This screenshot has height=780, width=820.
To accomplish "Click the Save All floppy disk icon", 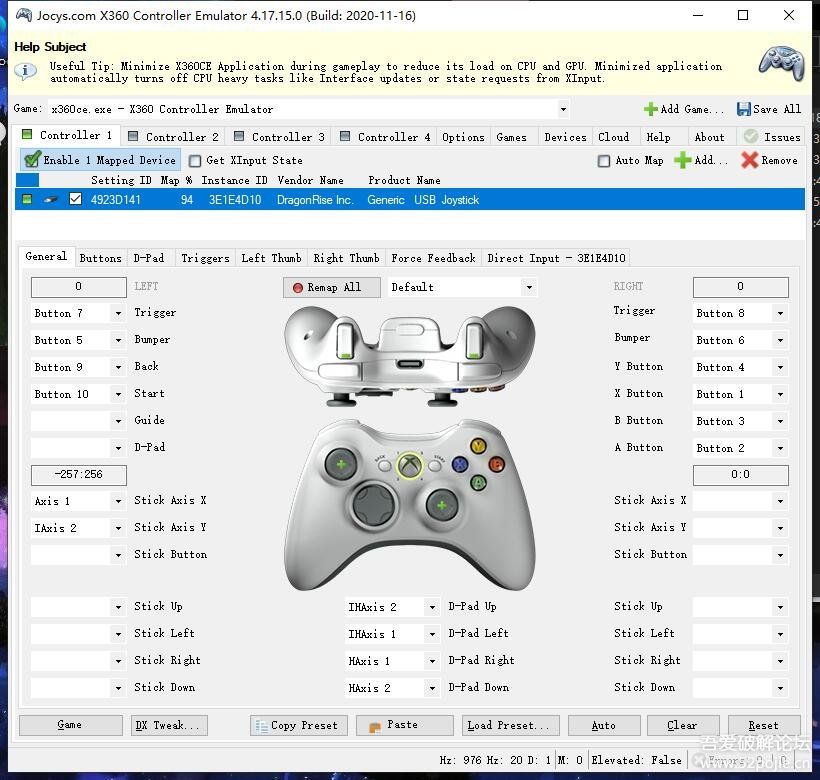I will click(x=743, y=109).
